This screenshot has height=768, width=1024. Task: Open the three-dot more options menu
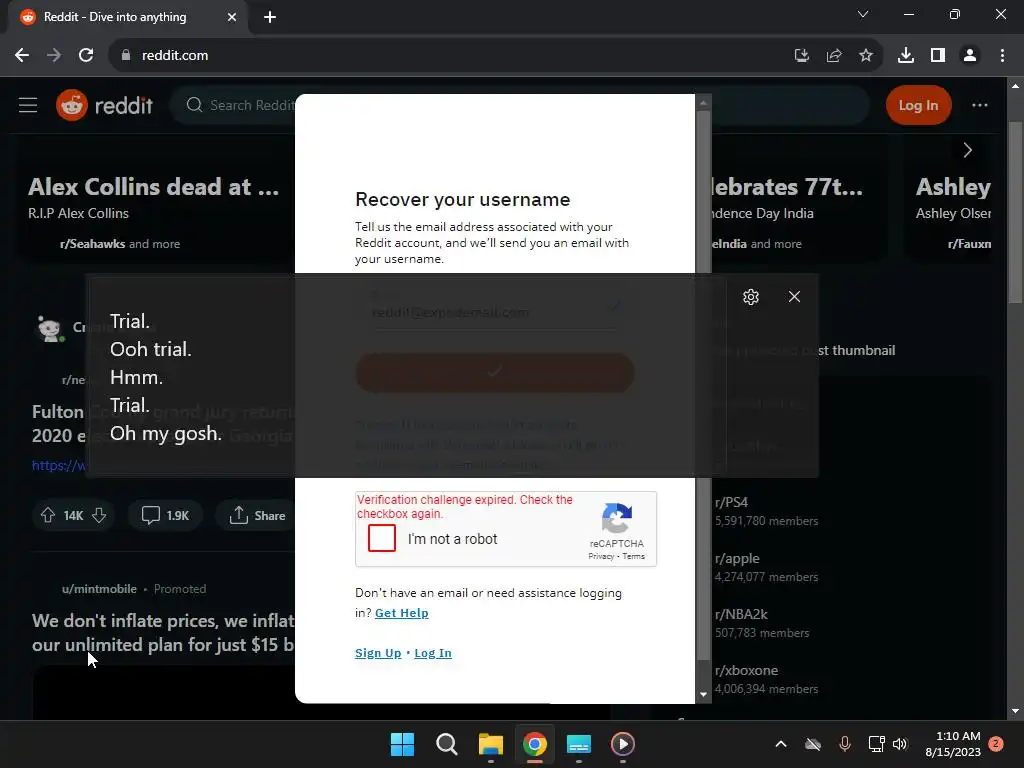(x=980, y=105)
